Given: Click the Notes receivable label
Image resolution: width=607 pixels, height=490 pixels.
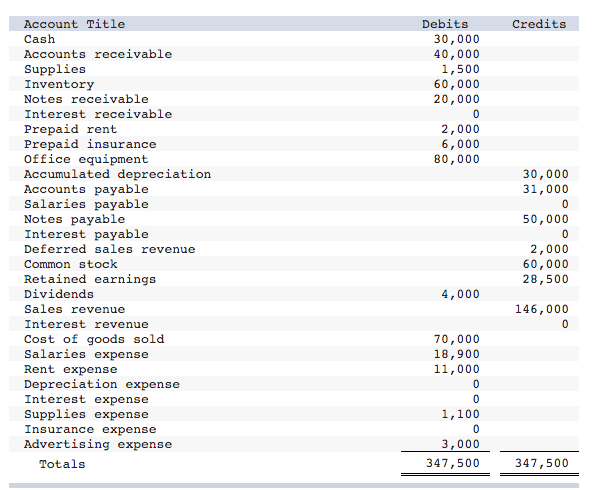Looking at the screenshot, I should 86,99.
